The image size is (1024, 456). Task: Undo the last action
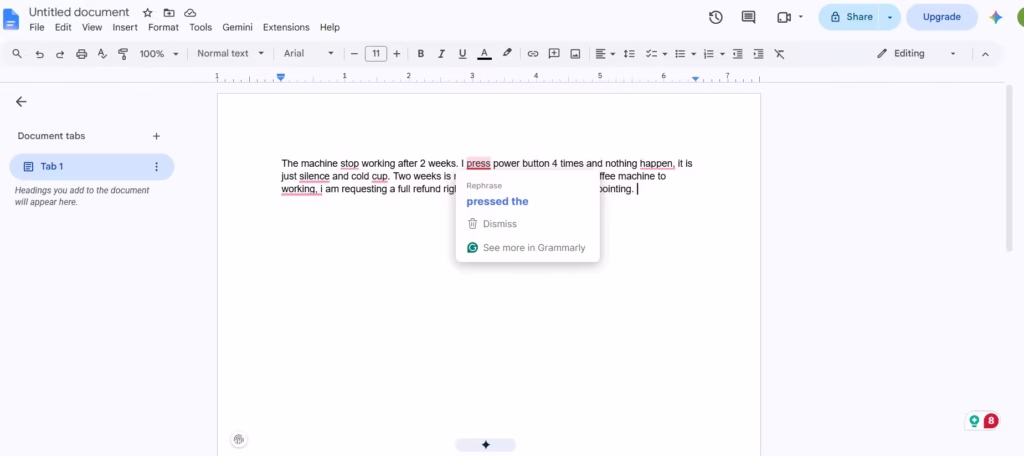click(39, 54)
